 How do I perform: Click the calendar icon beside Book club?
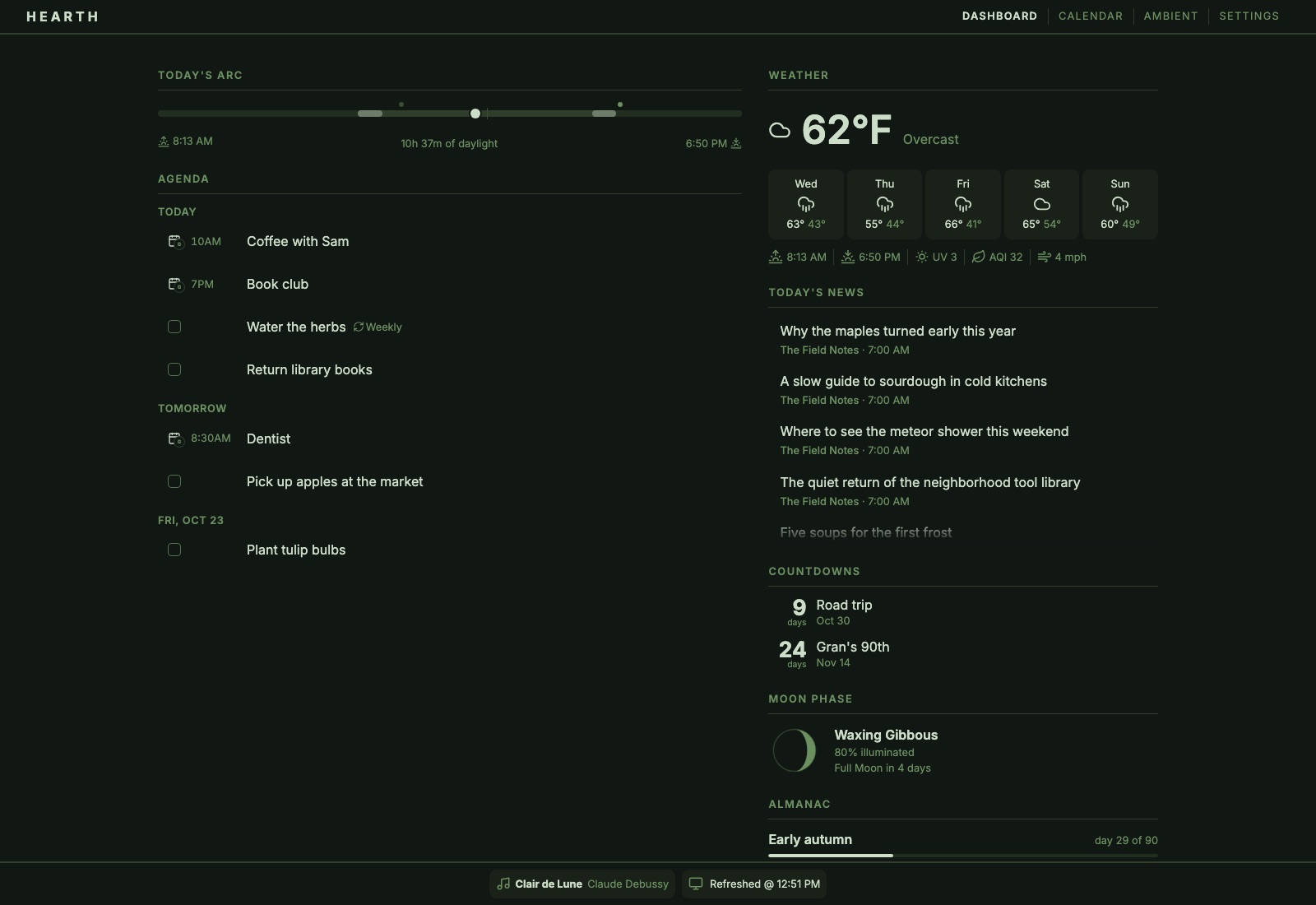click(174, 284)
